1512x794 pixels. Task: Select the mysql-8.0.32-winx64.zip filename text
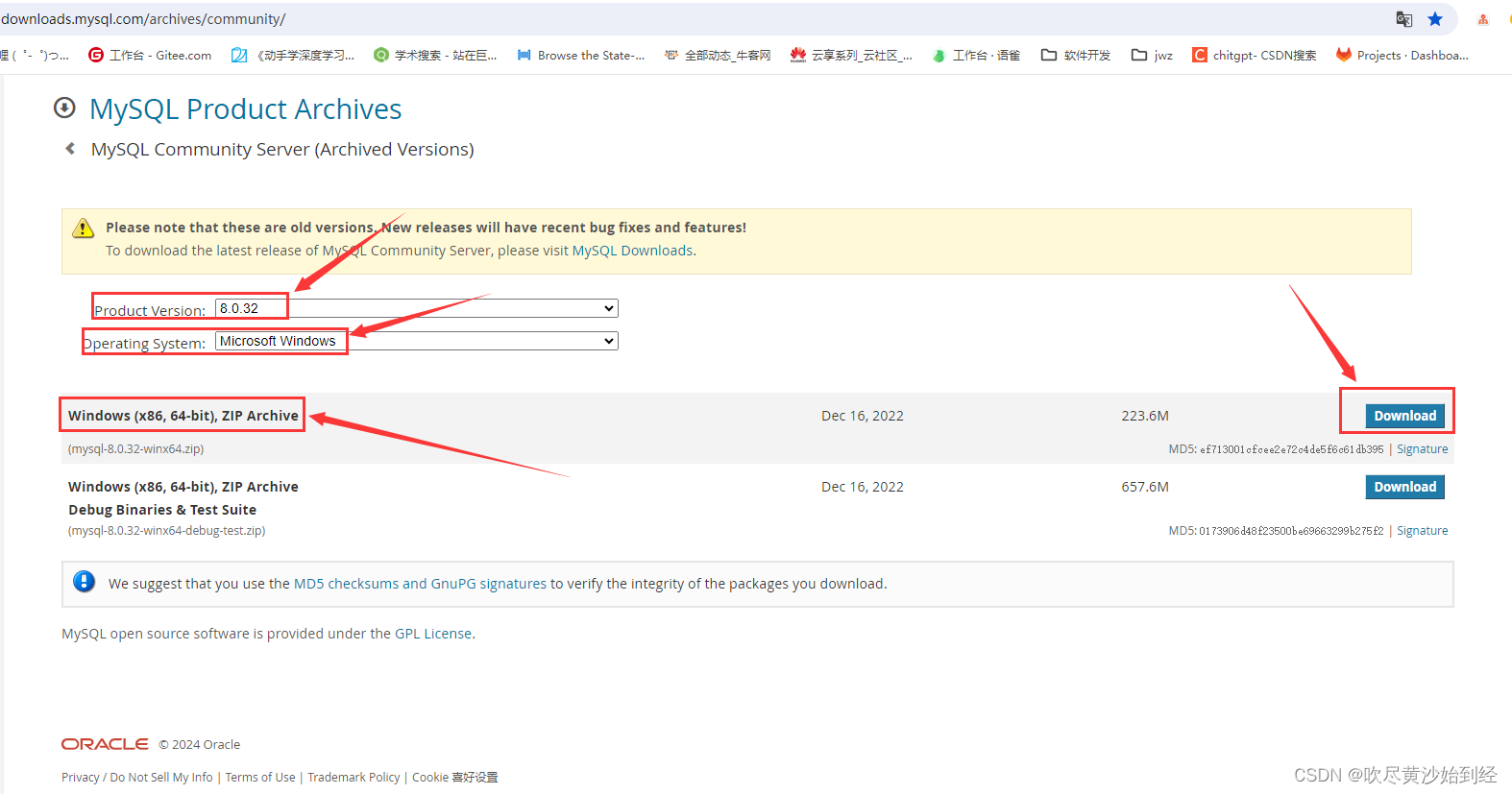tap(135, 449)
